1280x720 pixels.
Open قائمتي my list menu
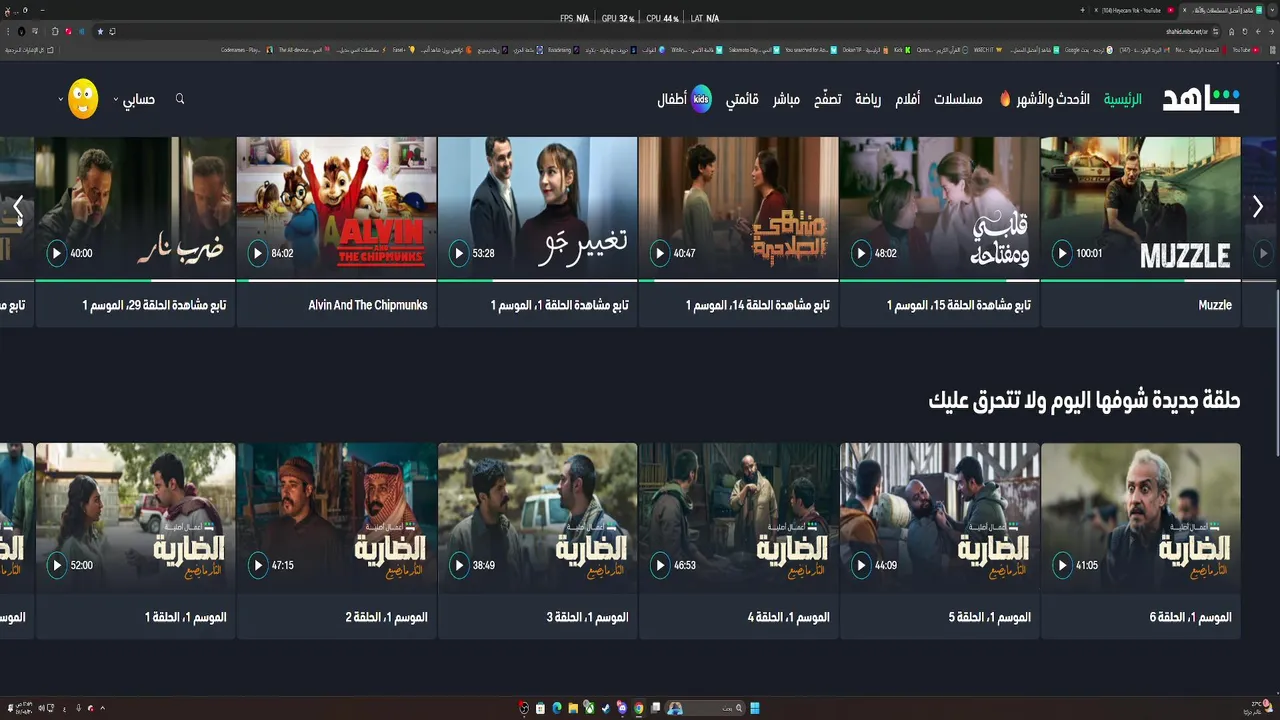coord(742,100)
